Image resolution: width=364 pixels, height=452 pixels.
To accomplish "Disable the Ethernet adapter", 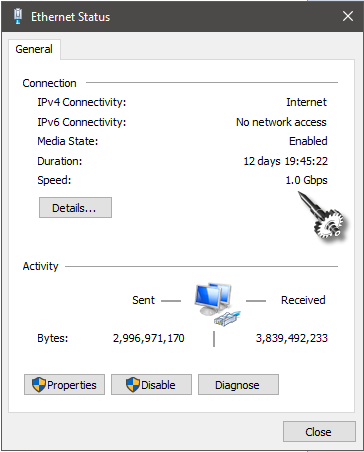I will [151, 385].
